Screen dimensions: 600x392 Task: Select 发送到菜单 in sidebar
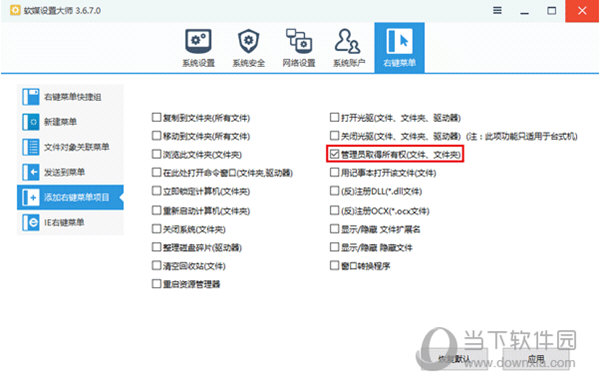click(70, 172)
